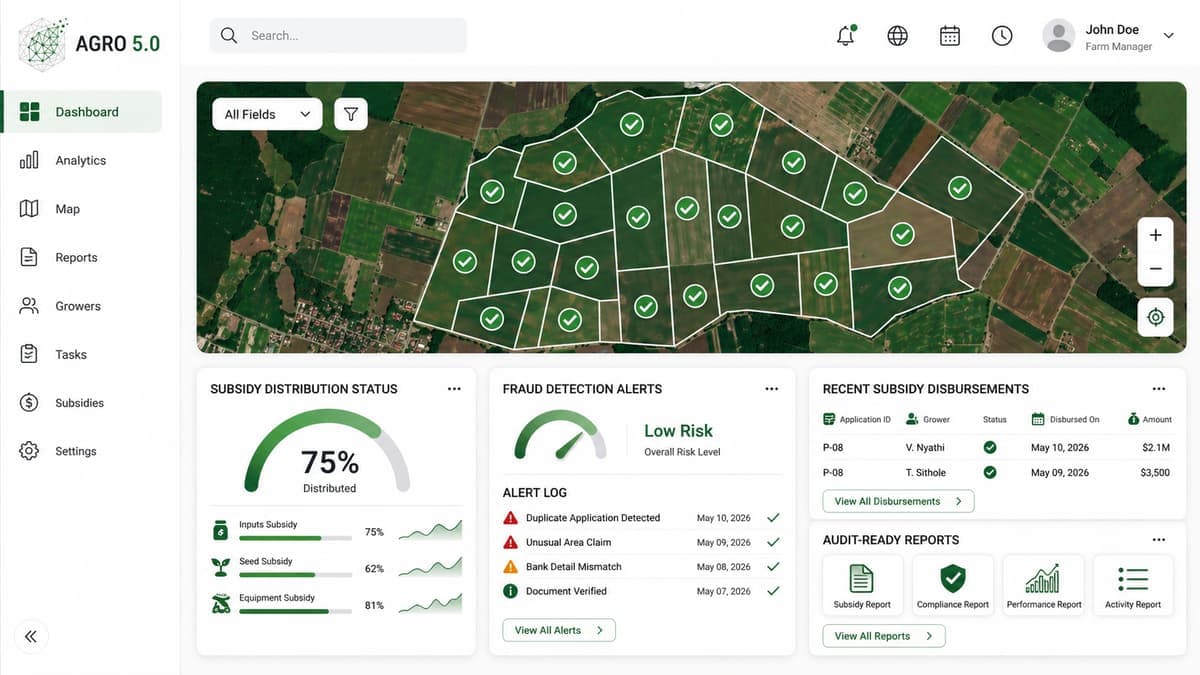Toggle checkmark for Duplicate Application Detected alert
Viewport: 1200px width, 675px height.
(773, 518)
